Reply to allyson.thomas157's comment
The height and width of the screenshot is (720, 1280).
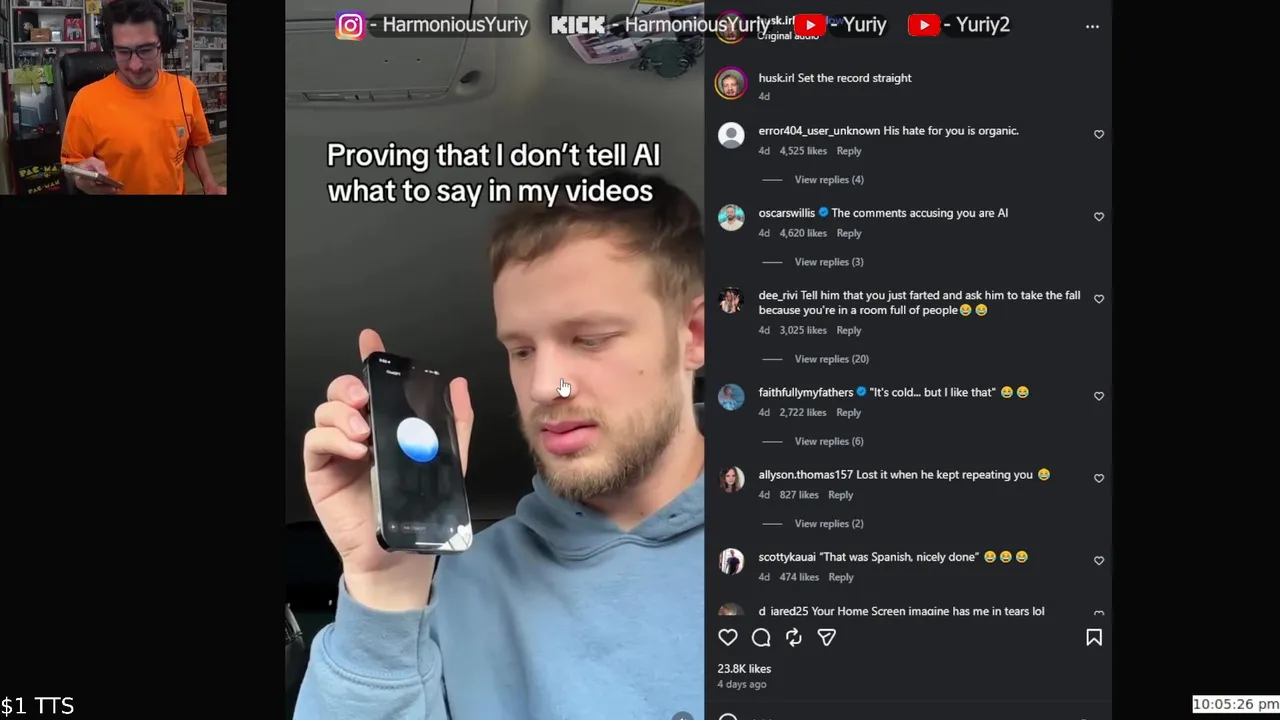(x=840, y=495)
